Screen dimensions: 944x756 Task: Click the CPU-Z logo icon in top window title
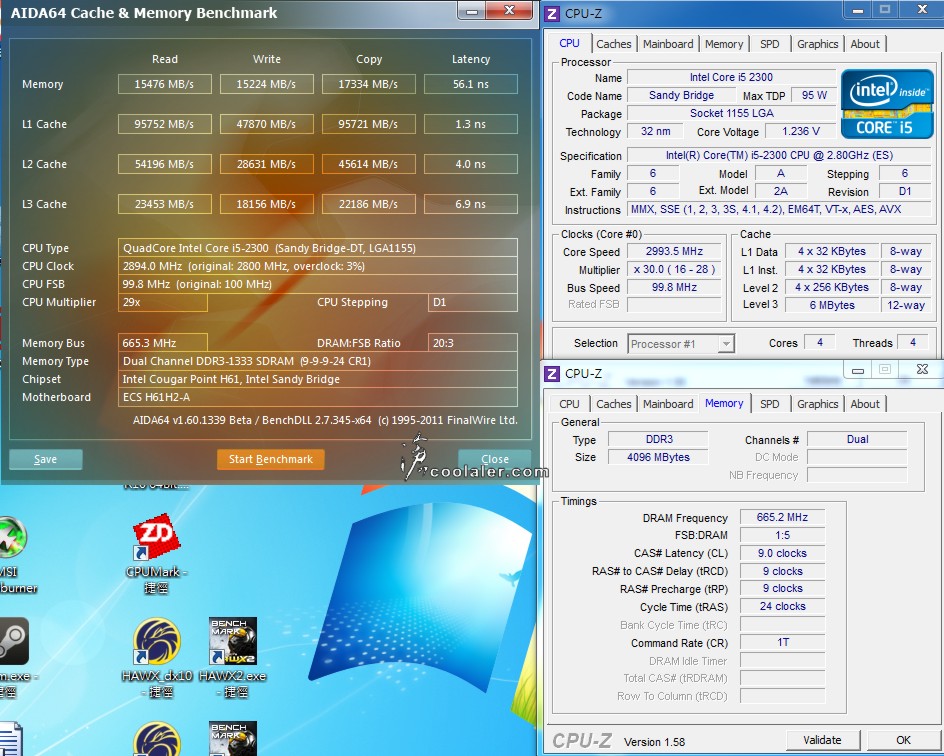[551, 13]
